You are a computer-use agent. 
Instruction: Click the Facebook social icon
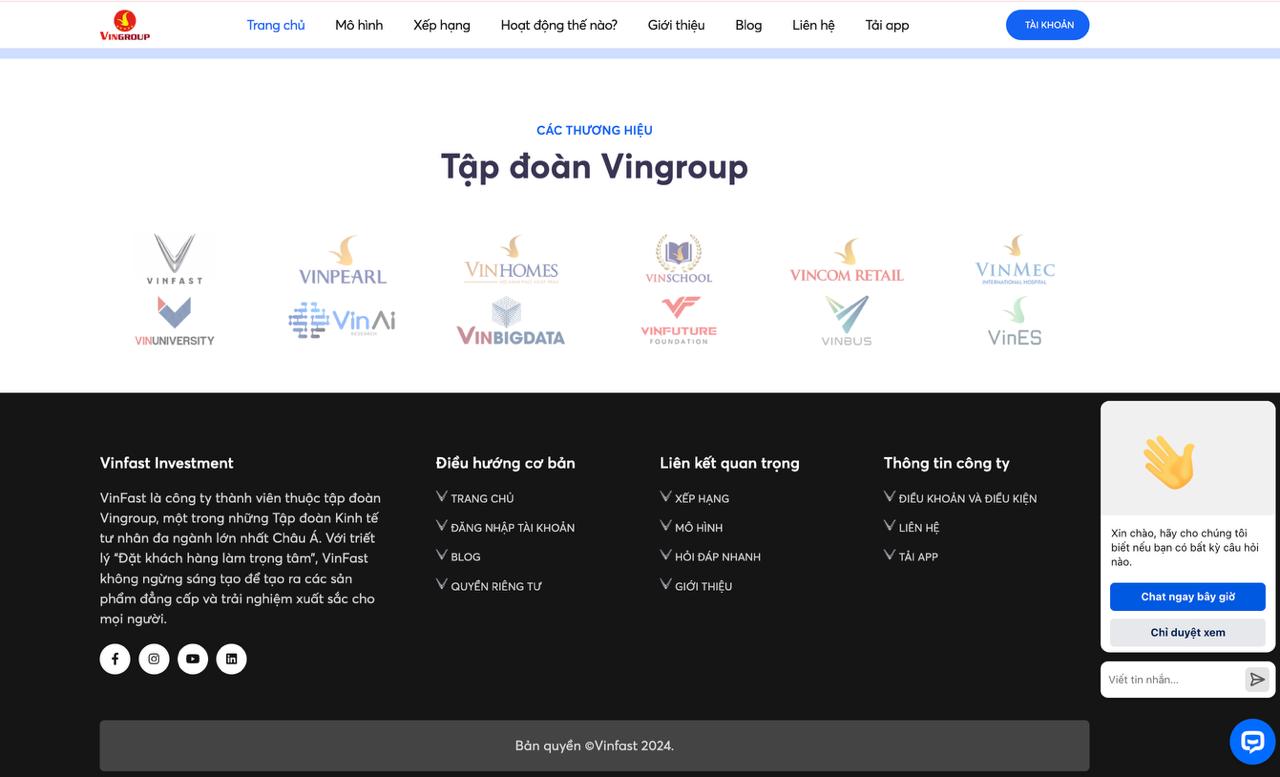(x=115, y=659)
